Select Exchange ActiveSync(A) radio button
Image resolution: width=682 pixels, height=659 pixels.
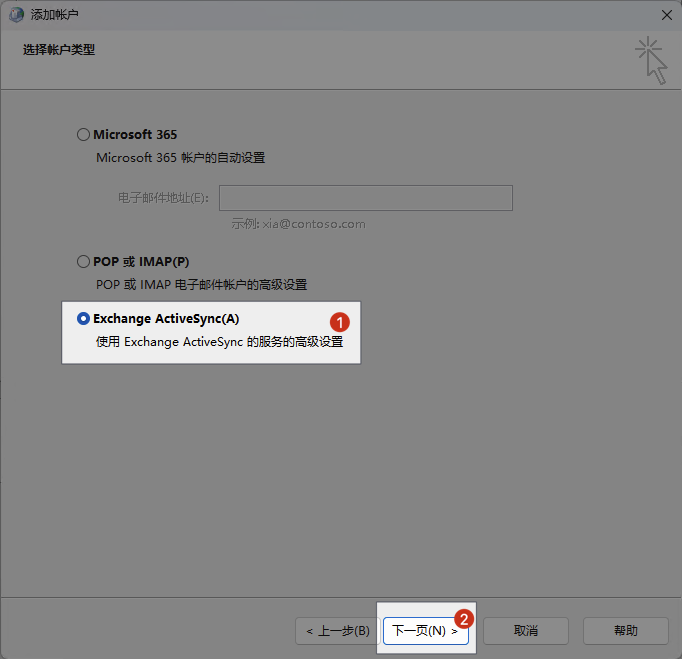click(83, 318)
